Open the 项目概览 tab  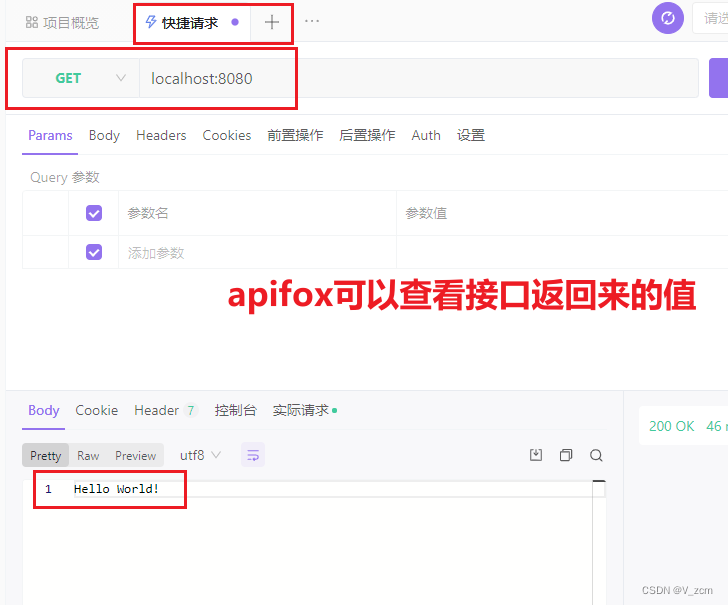point(62,22)
